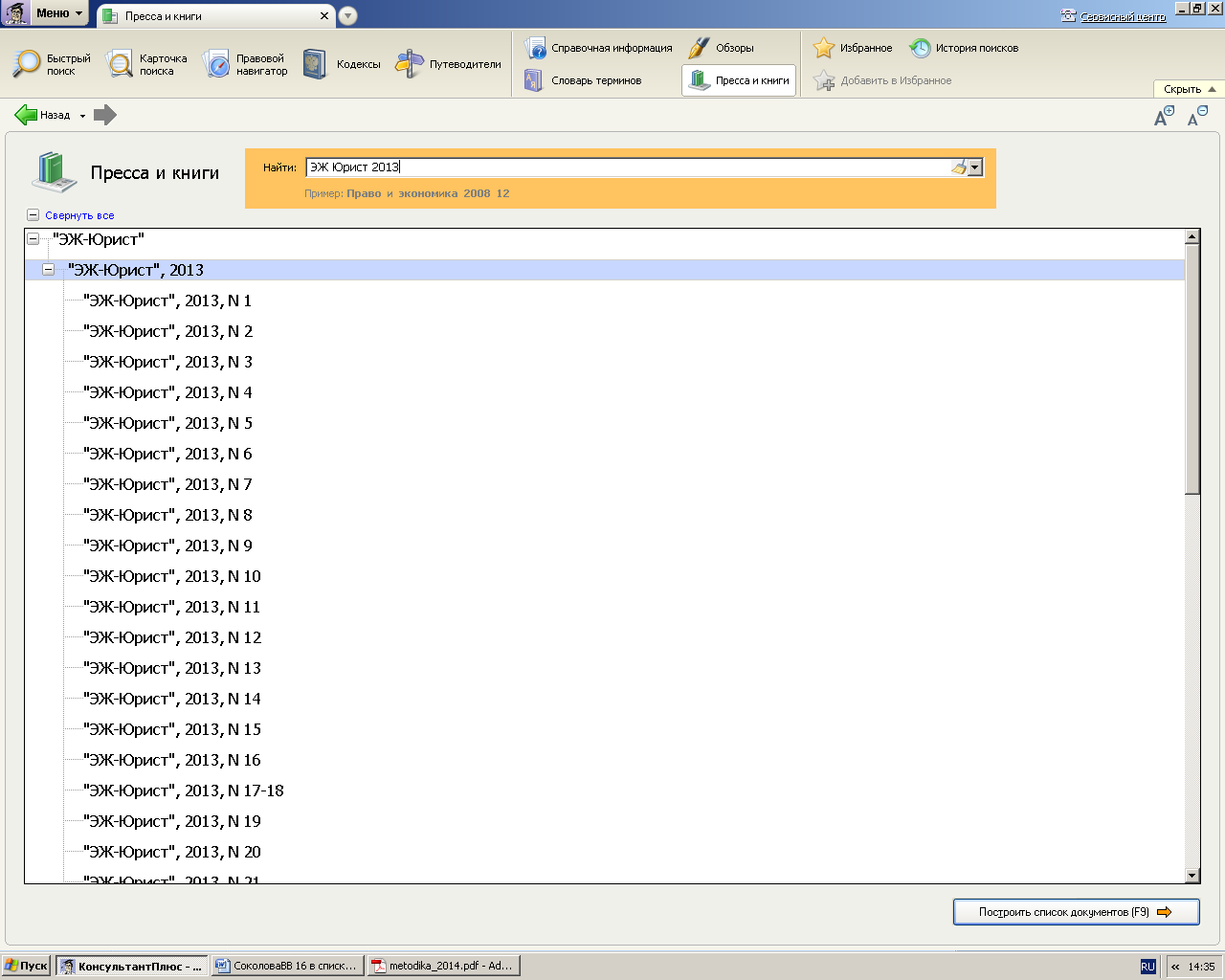Click the RU language indicator
1225x980 pixels.
[1148, 967]
